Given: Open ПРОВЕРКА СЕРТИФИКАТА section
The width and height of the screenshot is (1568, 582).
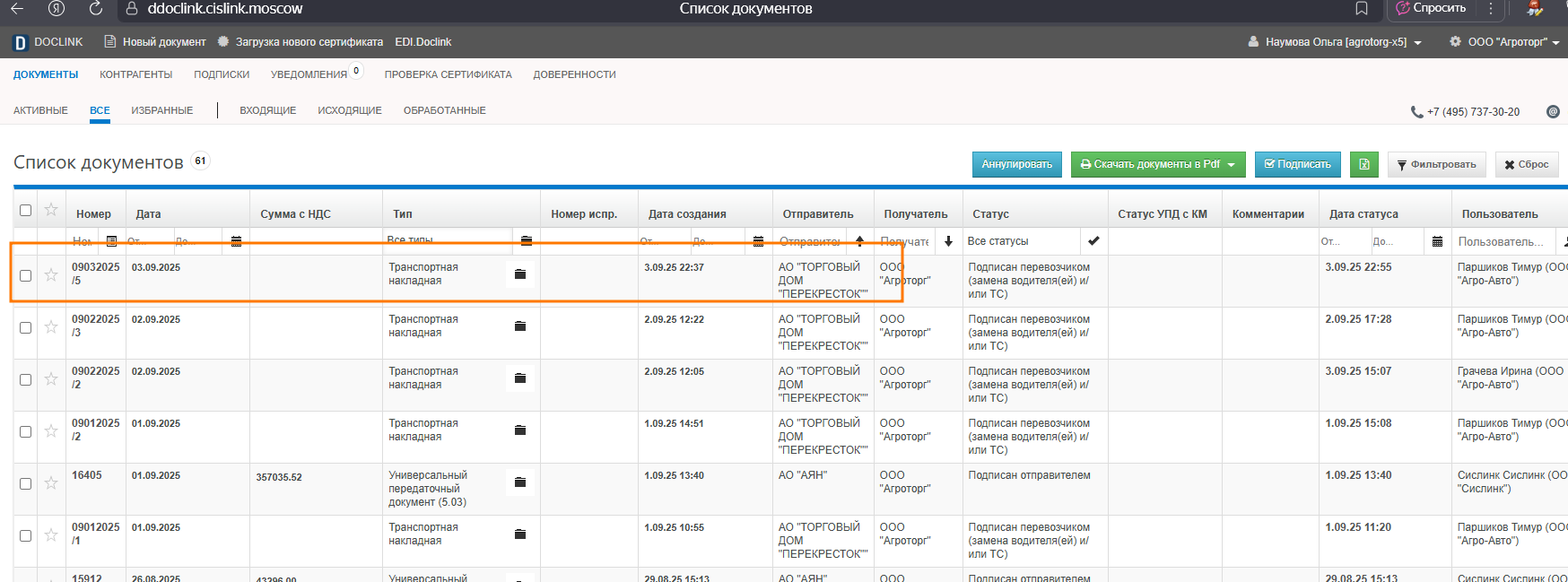Looking at the screenshot, I should pyautogui.click(x=449, y=74).
